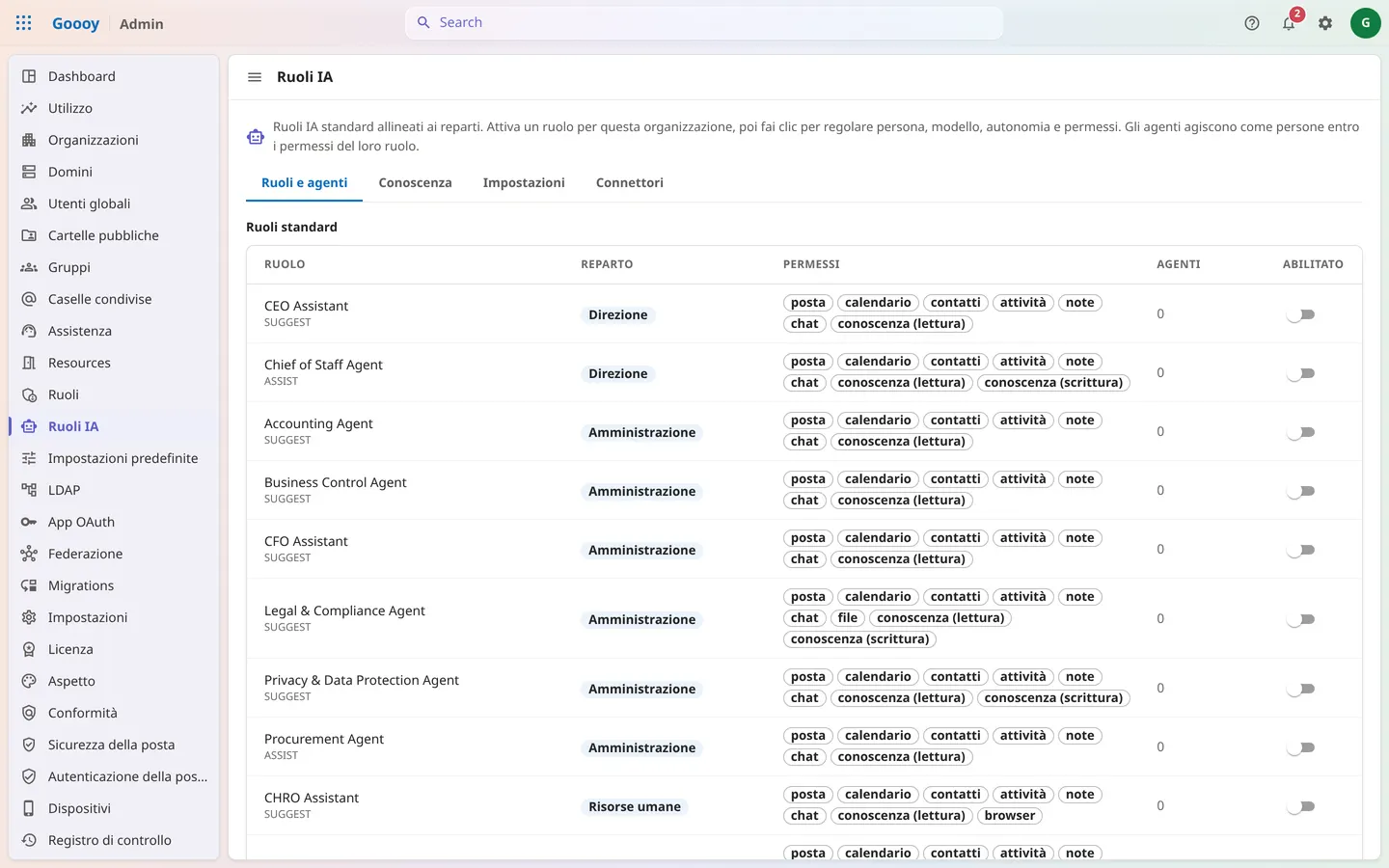Open the user avatar G
1389x868 pixels.
pos(1365,23)
